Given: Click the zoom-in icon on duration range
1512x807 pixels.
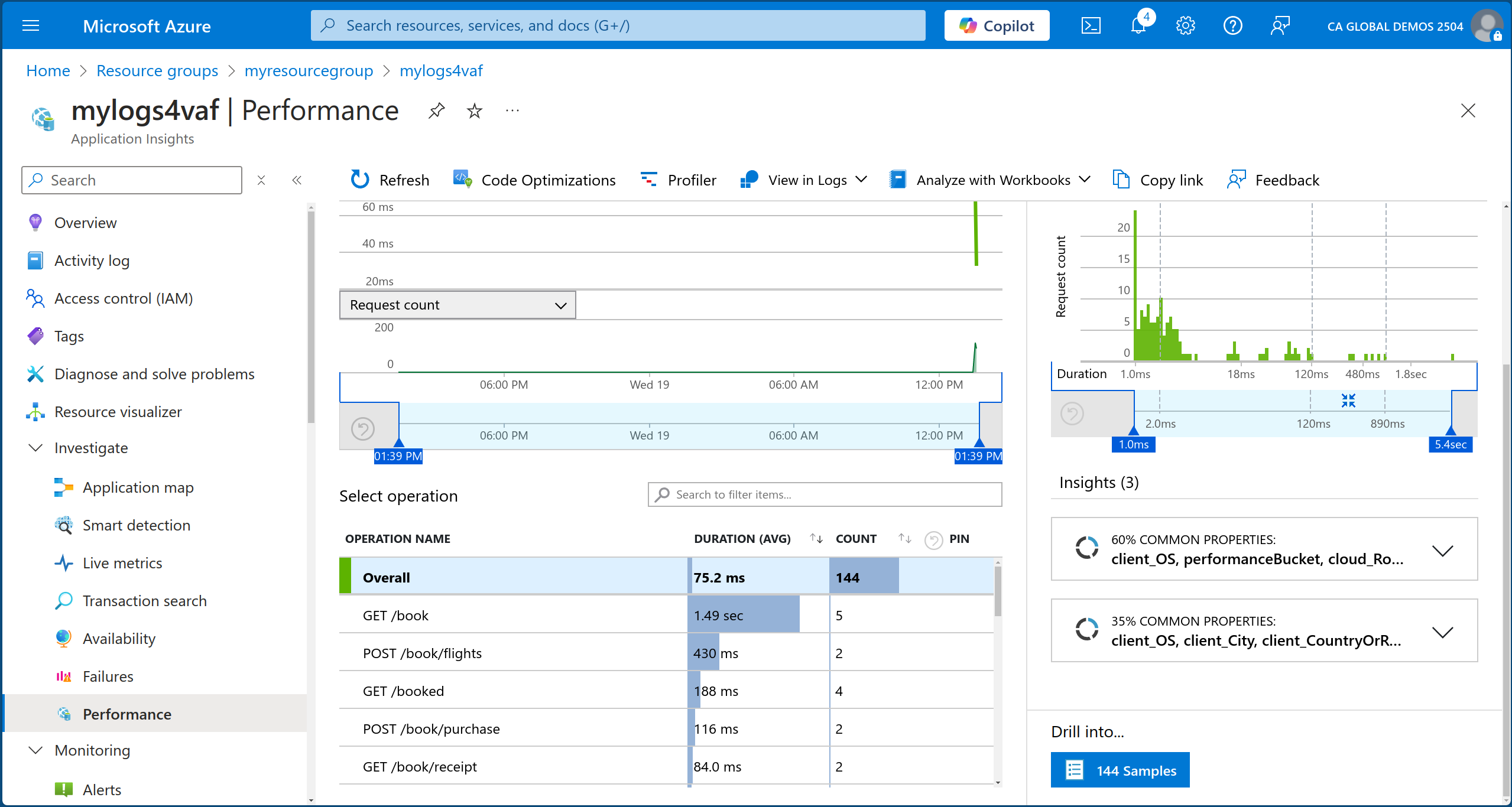Looking at the screenshot, I should coord(1348,401).
